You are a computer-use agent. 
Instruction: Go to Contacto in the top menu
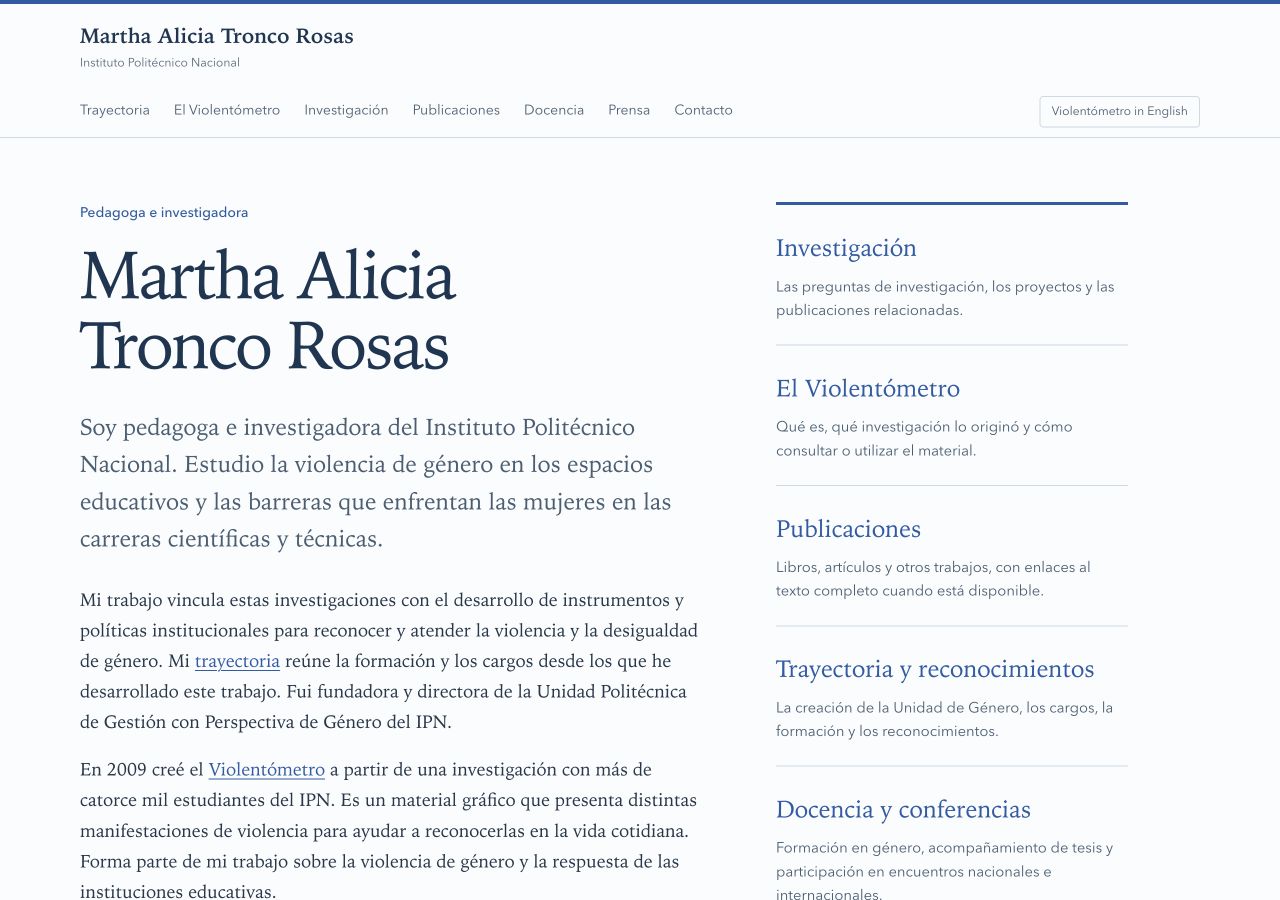click(x=703, y=110)
